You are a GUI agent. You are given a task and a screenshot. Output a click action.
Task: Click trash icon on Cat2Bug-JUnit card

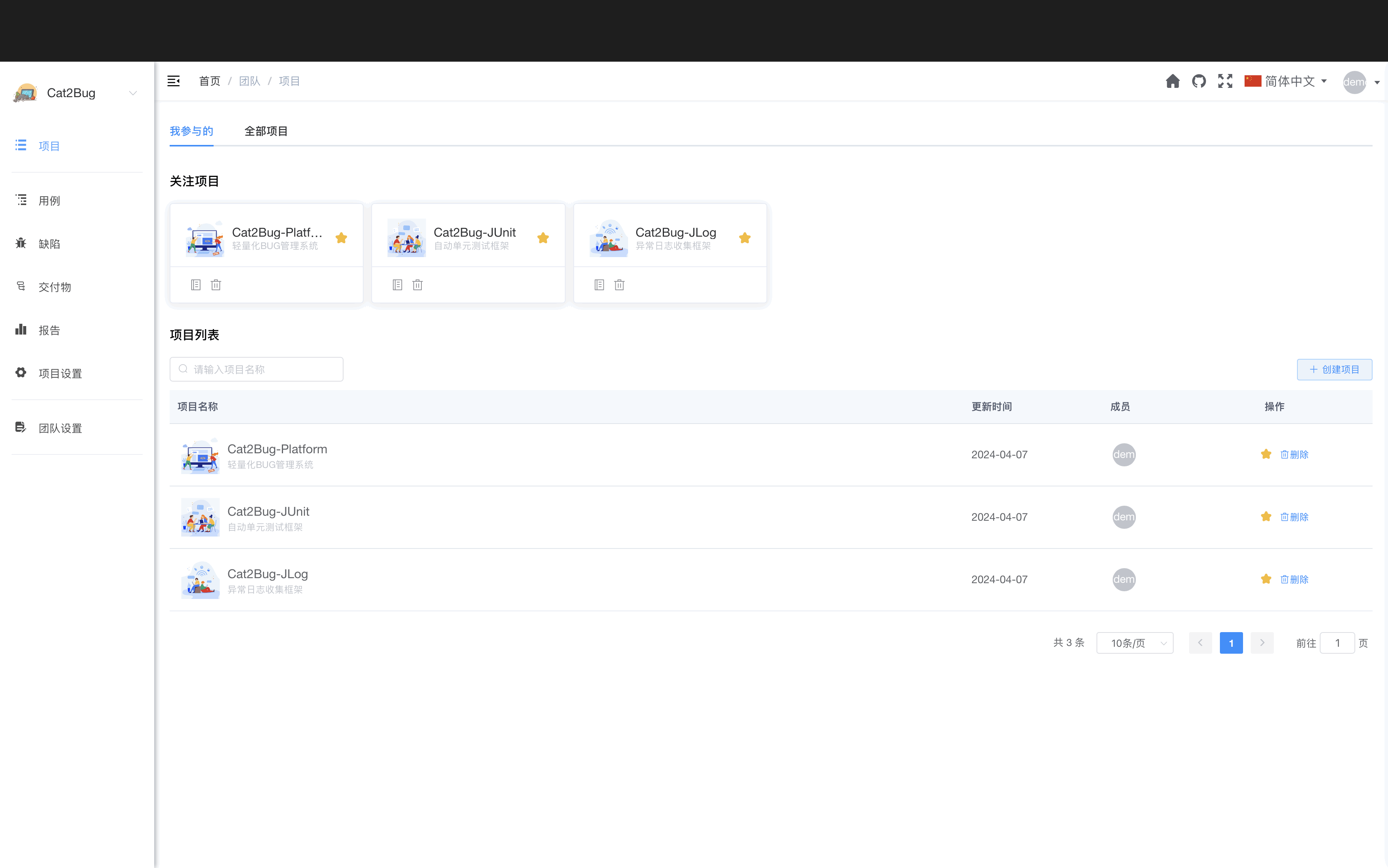[418, 285]
